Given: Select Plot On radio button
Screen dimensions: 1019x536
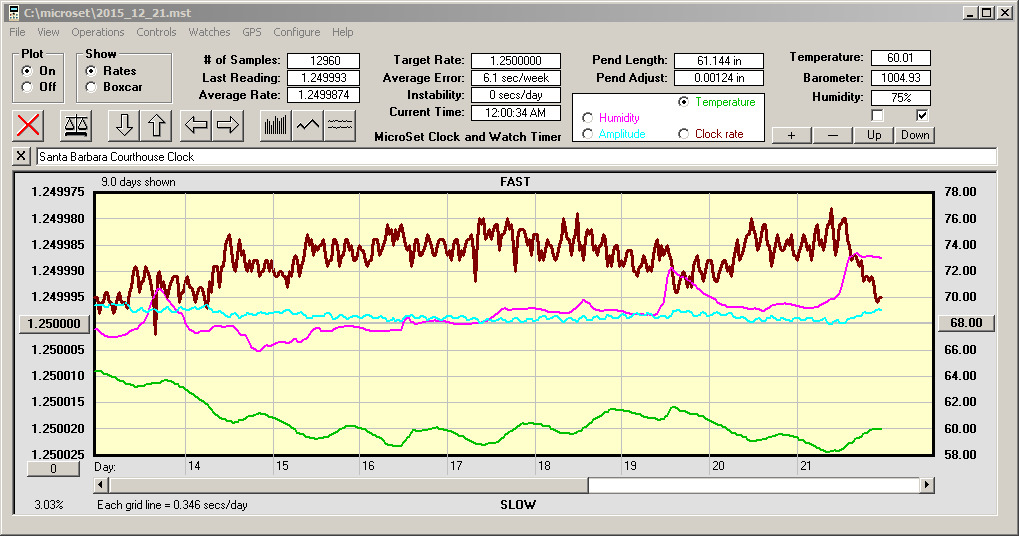Looking at the screenshot, I should (27, 70).
